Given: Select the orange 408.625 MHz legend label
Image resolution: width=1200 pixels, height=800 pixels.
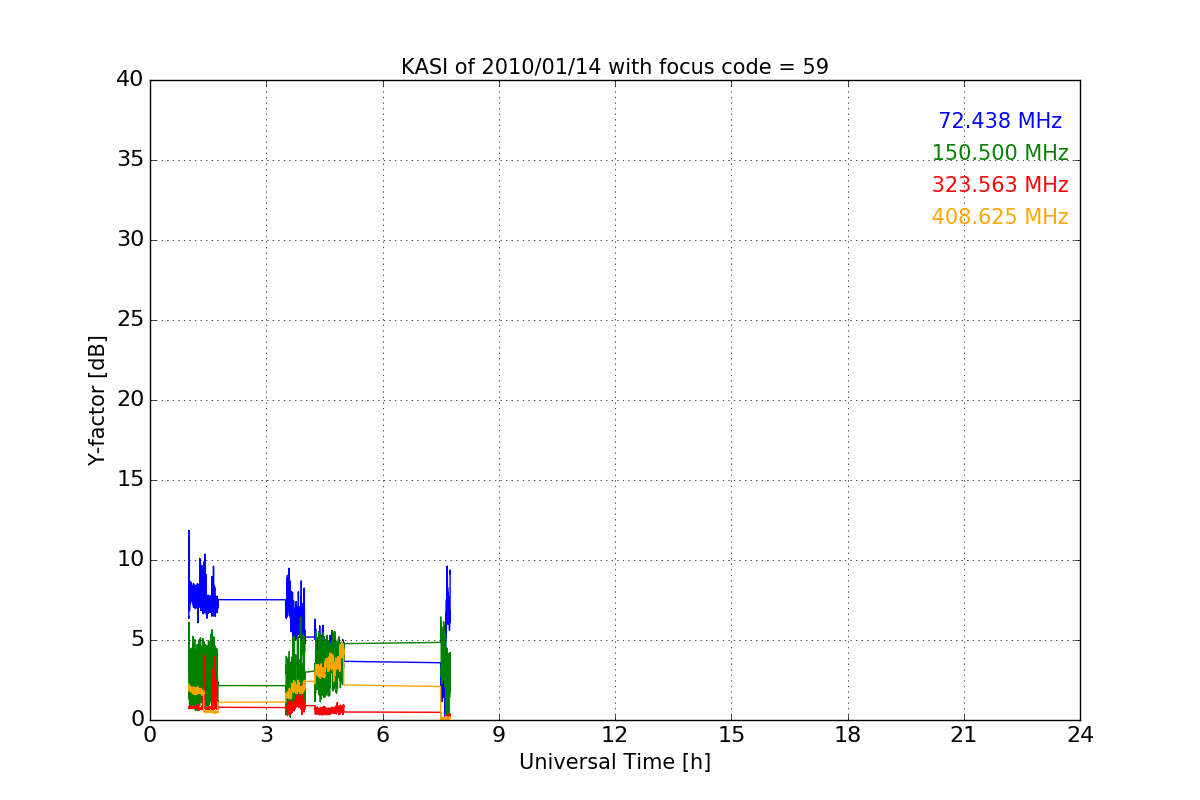Looking at the screenshot, I should [1000, 217].
